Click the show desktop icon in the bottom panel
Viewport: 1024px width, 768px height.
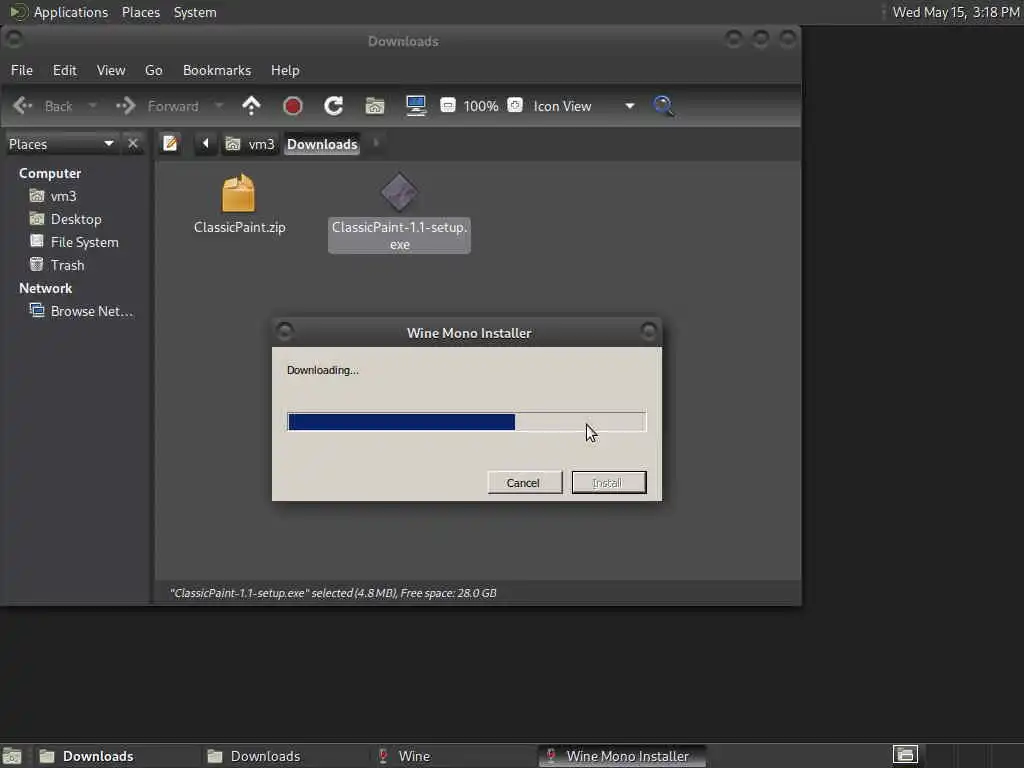coord(12,756)
